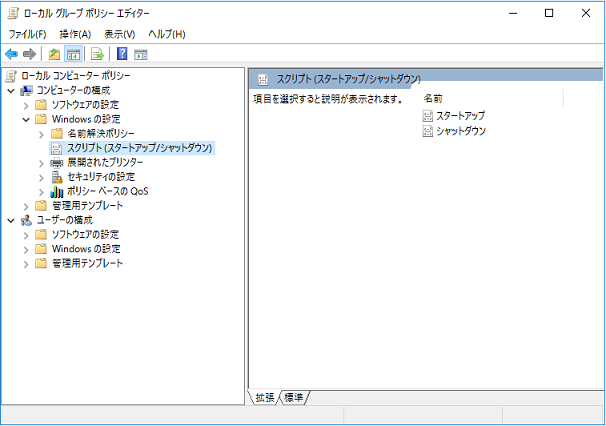This screenshot has width=606, height=426.
Task: Open the ヘルプ(H) menu
Action: (x=167, y=34)
